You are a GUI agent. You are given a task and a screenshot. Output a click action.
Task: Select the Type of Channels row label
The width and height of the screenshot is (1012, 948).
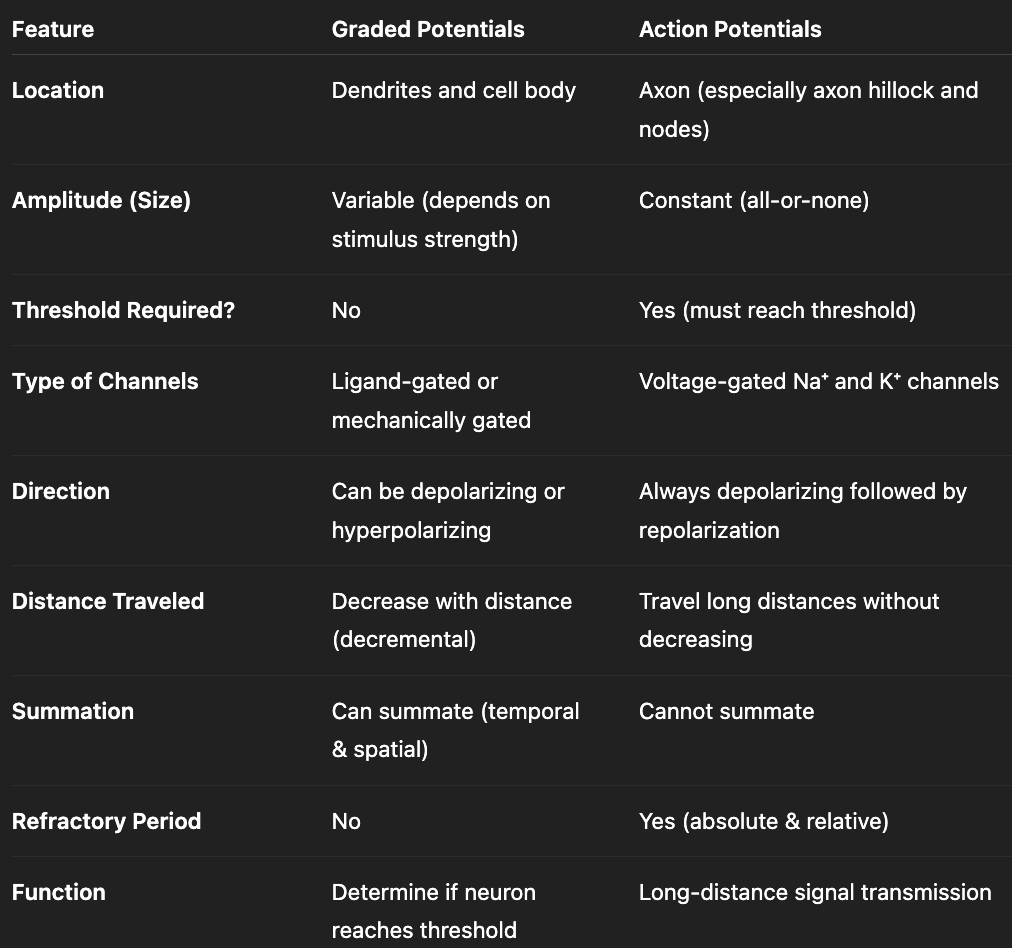coord(105,381)
